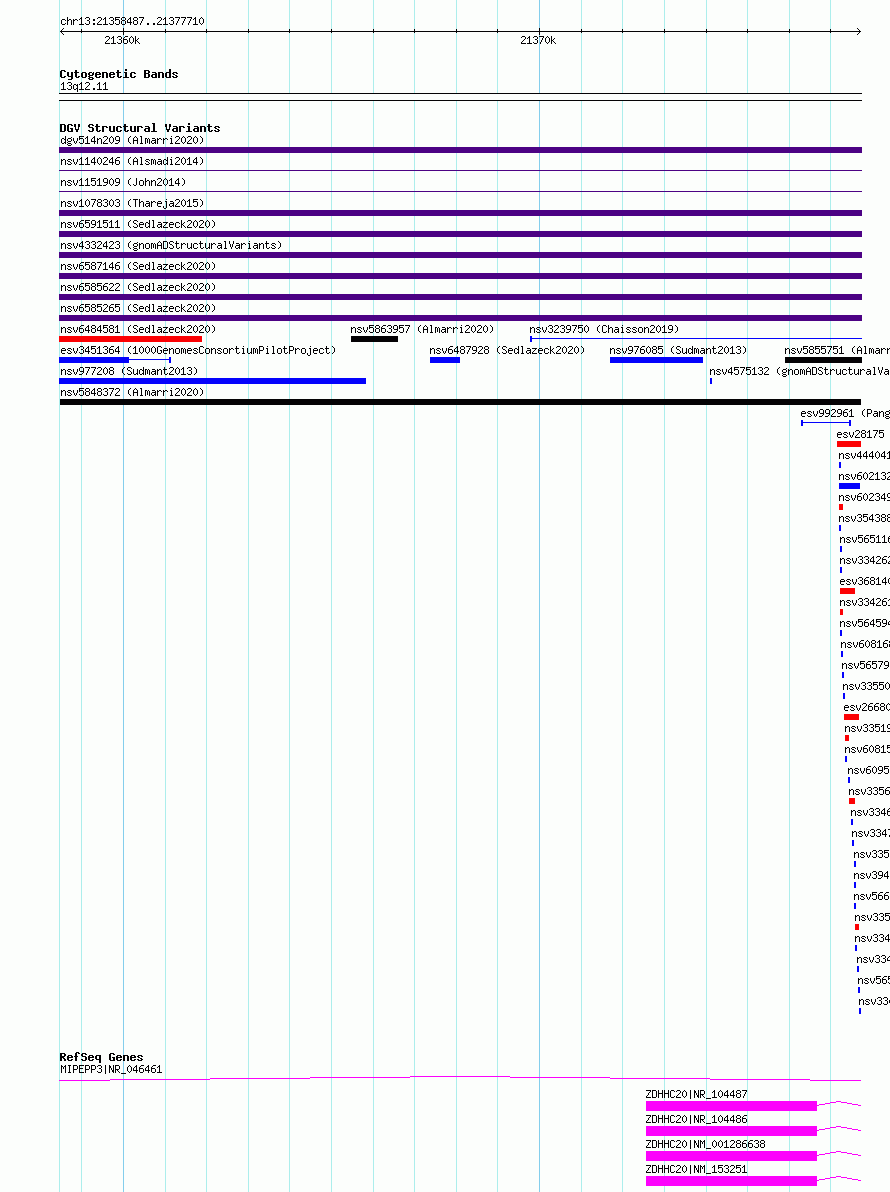890x1192 pixels.
Task: Open the MIPEPP3|NR_046461 gene label
Action: point(111,1070)
